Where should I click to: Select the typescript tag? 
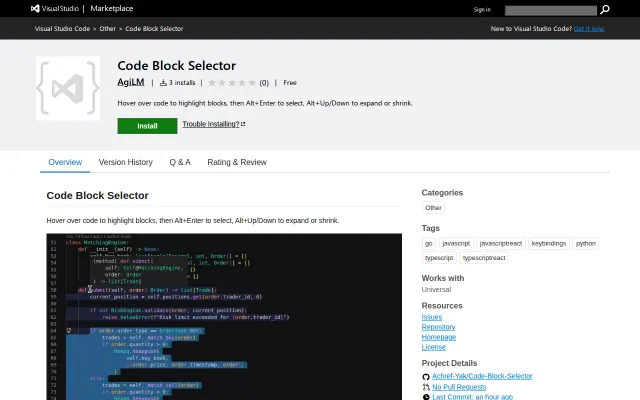[439, 258]
